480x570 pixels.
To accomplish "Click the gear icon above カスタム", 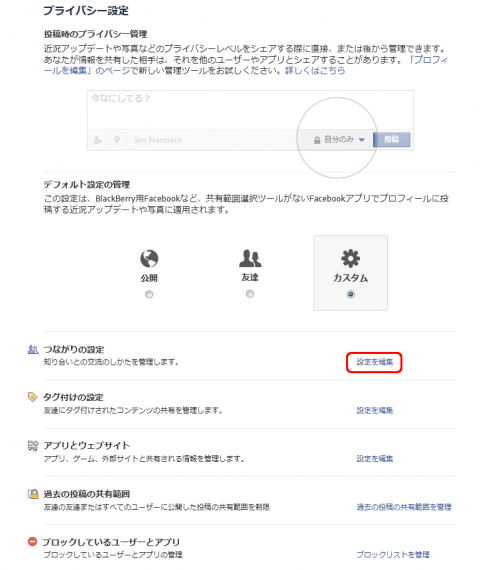I will point(351,258).
